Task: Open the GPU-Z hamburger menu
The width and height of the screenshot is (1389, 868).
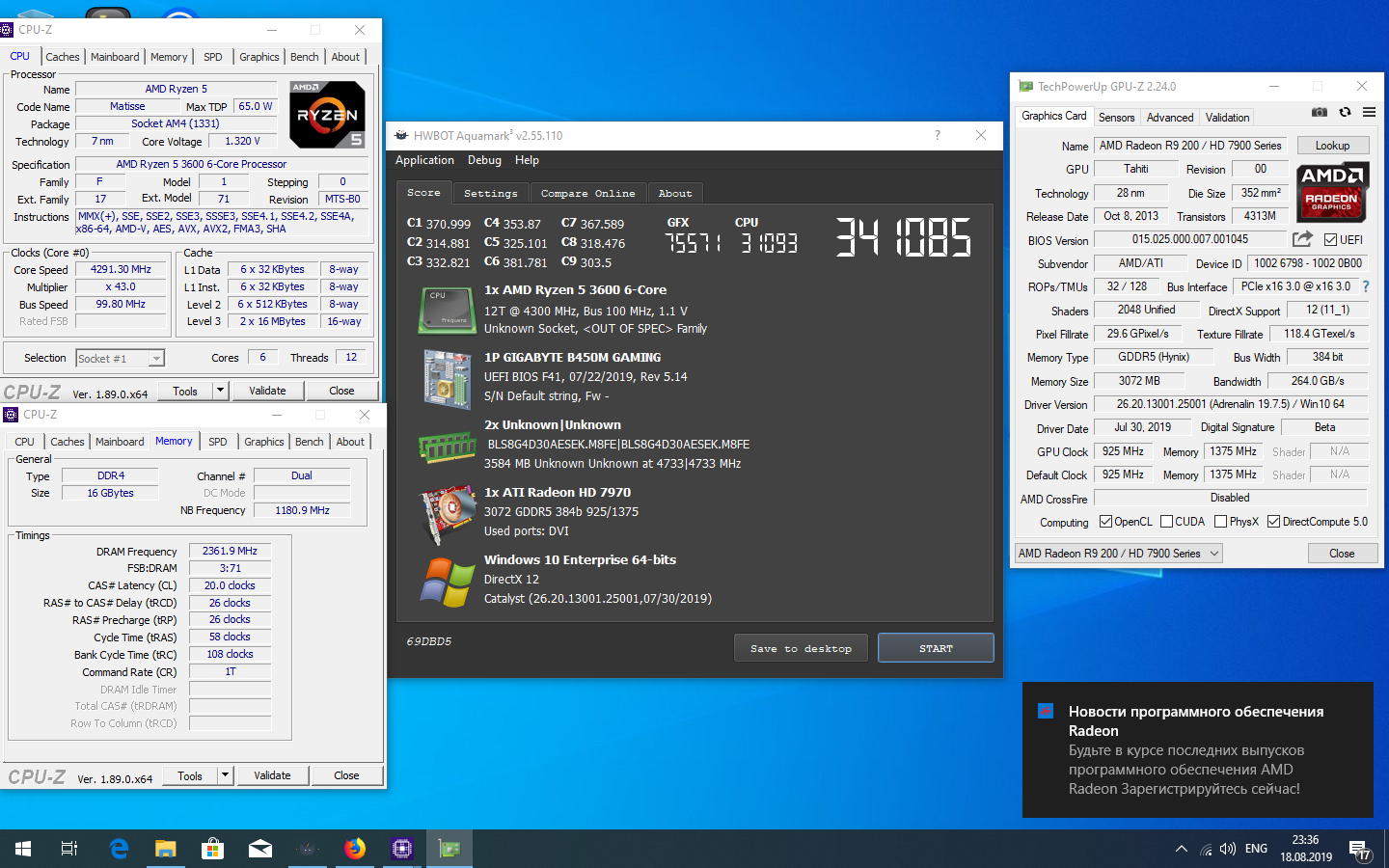Action: coord(1369,113)
